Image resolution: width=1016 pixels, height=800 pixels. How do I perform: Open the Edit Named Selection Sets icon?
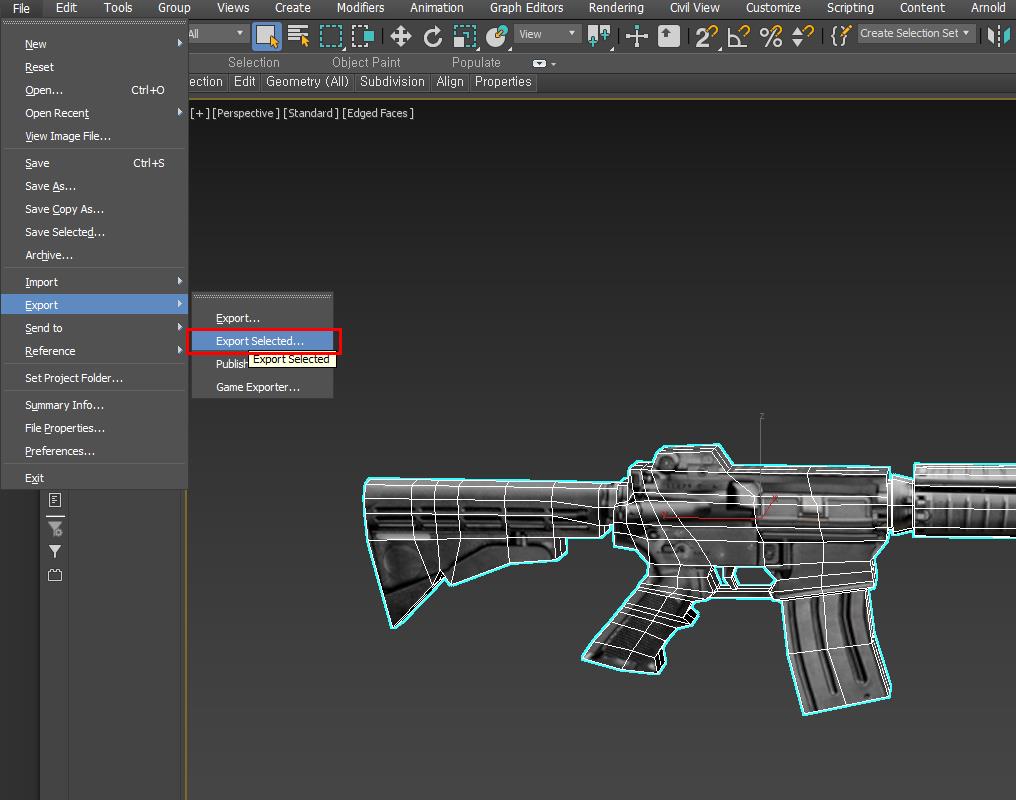tap(841, 35)
